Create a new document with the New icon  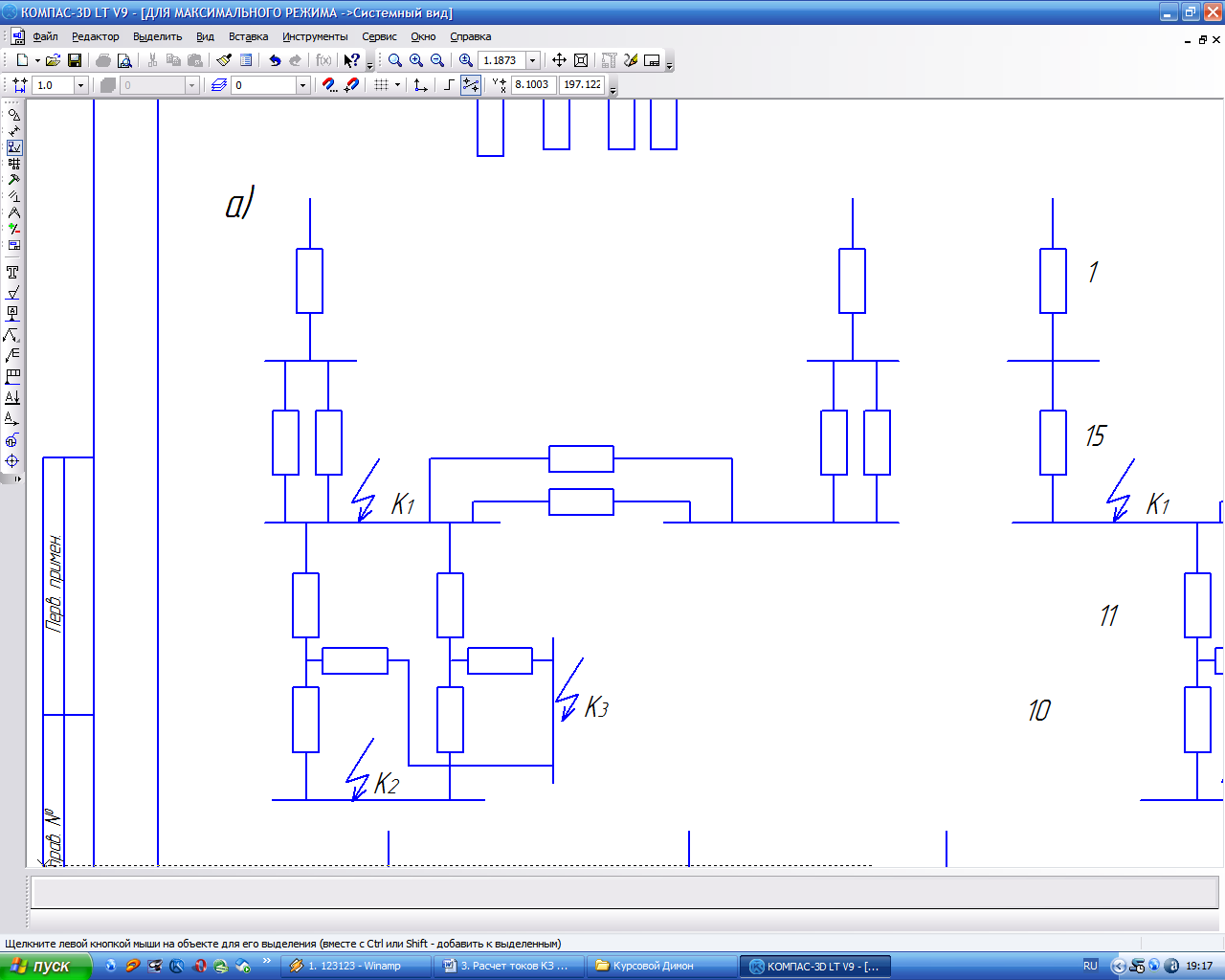(22, 60)
